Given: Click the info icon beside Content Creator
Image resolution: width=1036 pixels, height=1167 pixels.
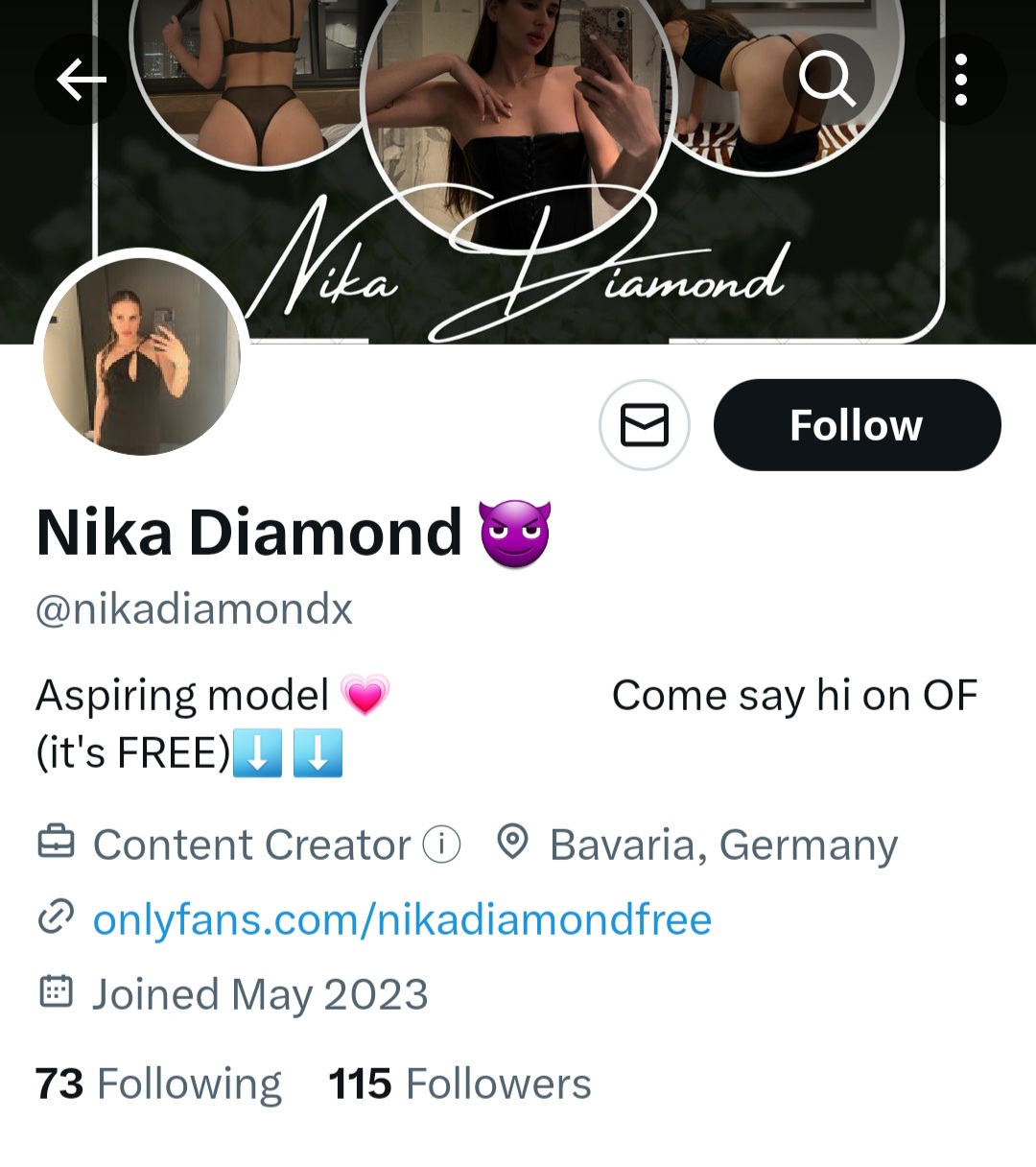Looking at the screenshot, I should coord(441,845).
